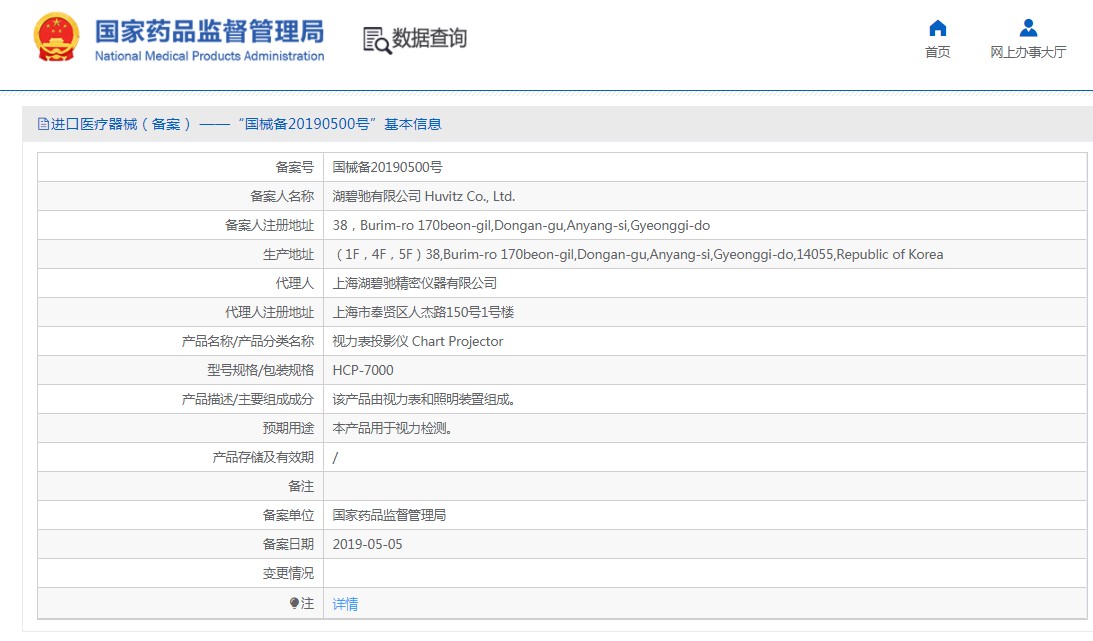Click the 产品名称/产品分类名称 label
1093x641 pixels.
click(x=247, y=341)
